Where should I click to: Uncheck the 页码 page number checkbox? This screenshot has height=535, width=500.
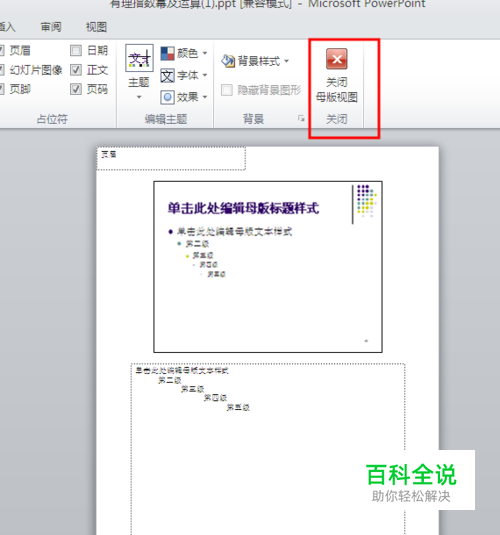(76, 89)
